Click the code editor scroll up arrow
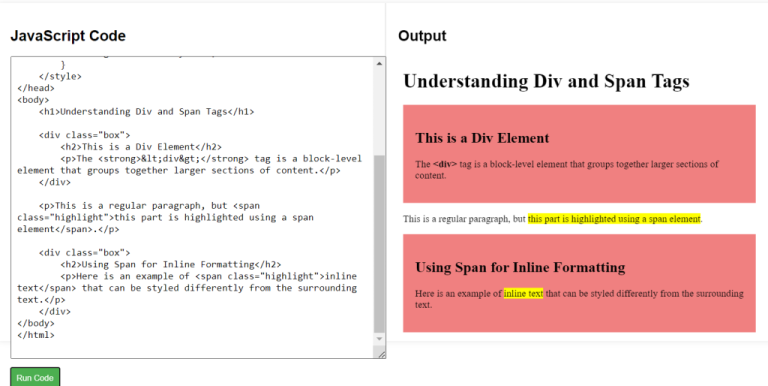The width and height of the screenshot is (768, 386). tap(379, 64)
